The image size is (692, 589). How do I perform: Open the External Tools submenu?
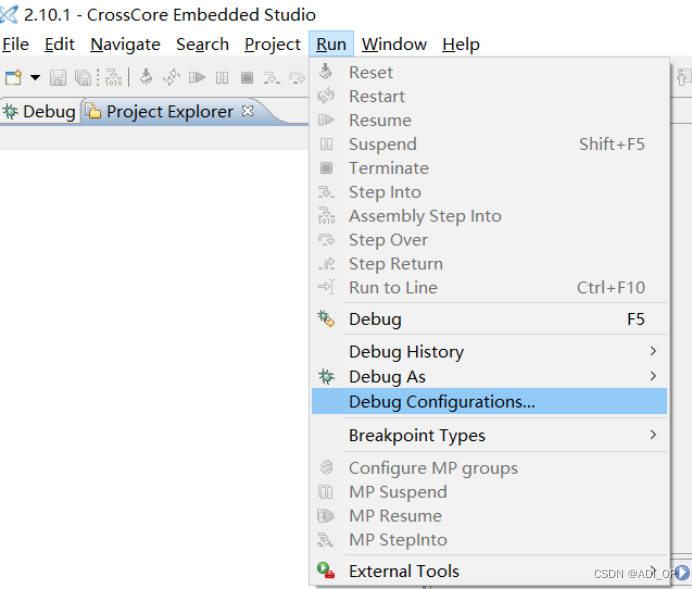click(x=489, y=571)
